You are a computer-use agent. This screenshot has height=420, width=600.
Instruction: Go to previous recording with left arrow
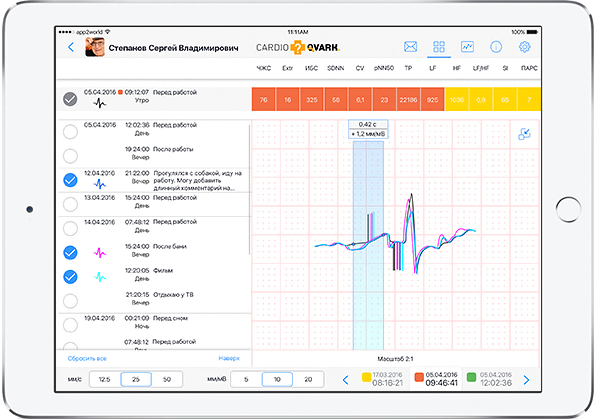click(346, 380)
